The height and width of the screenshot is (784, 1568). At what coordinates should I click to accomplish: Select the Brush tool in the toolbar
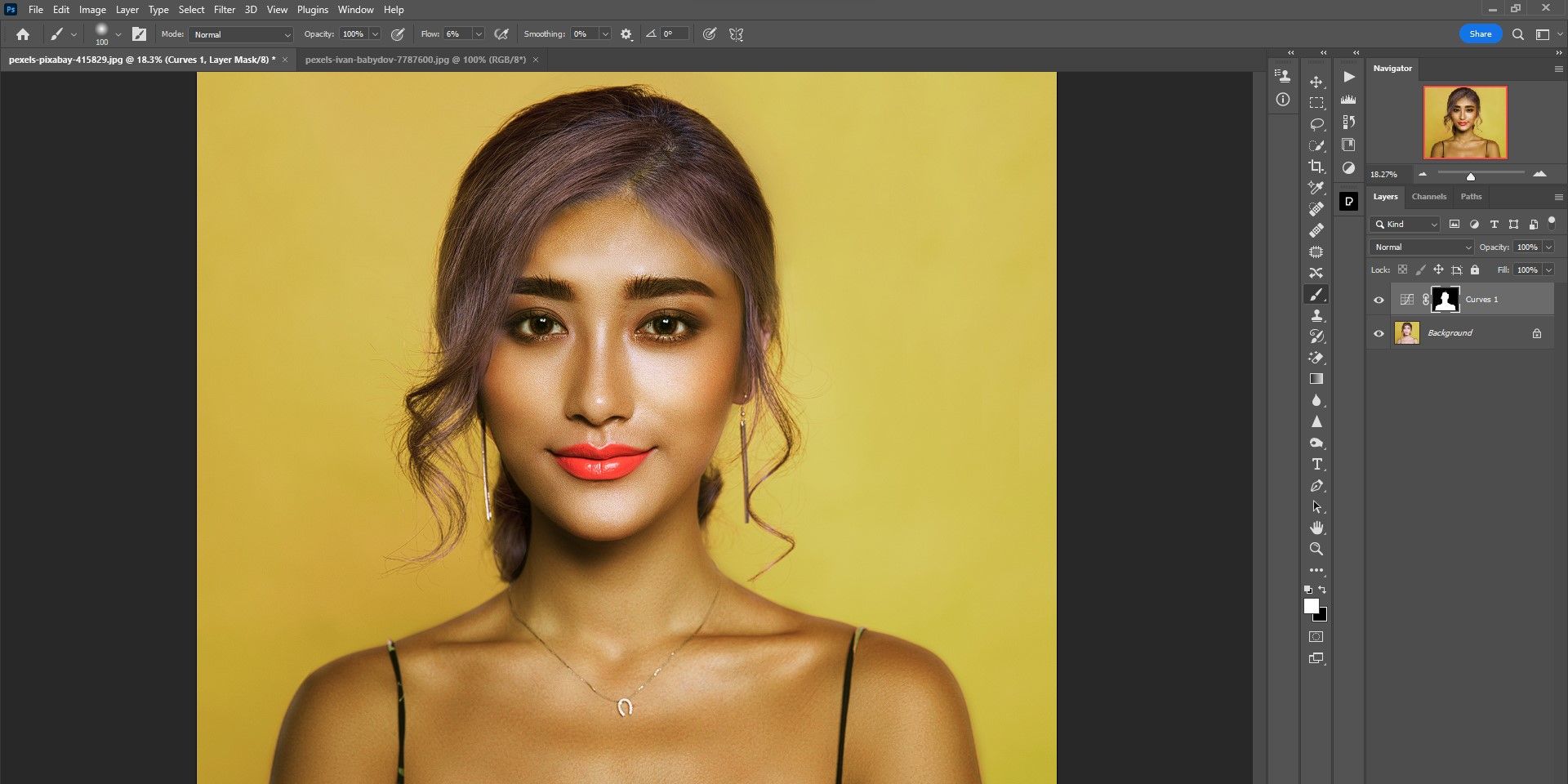(1316, 295)
